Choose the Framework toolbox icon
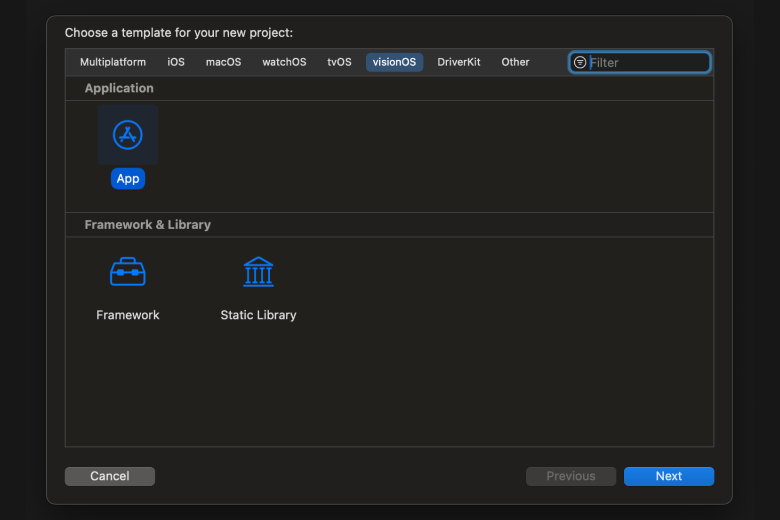 128,272
